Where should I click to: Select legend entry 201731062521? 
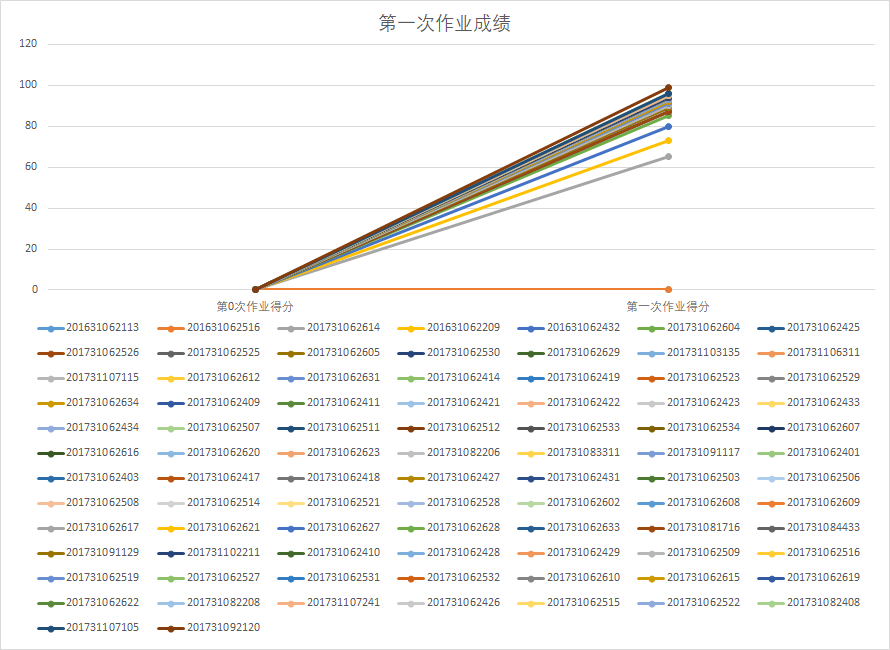[x=329, y=502]
